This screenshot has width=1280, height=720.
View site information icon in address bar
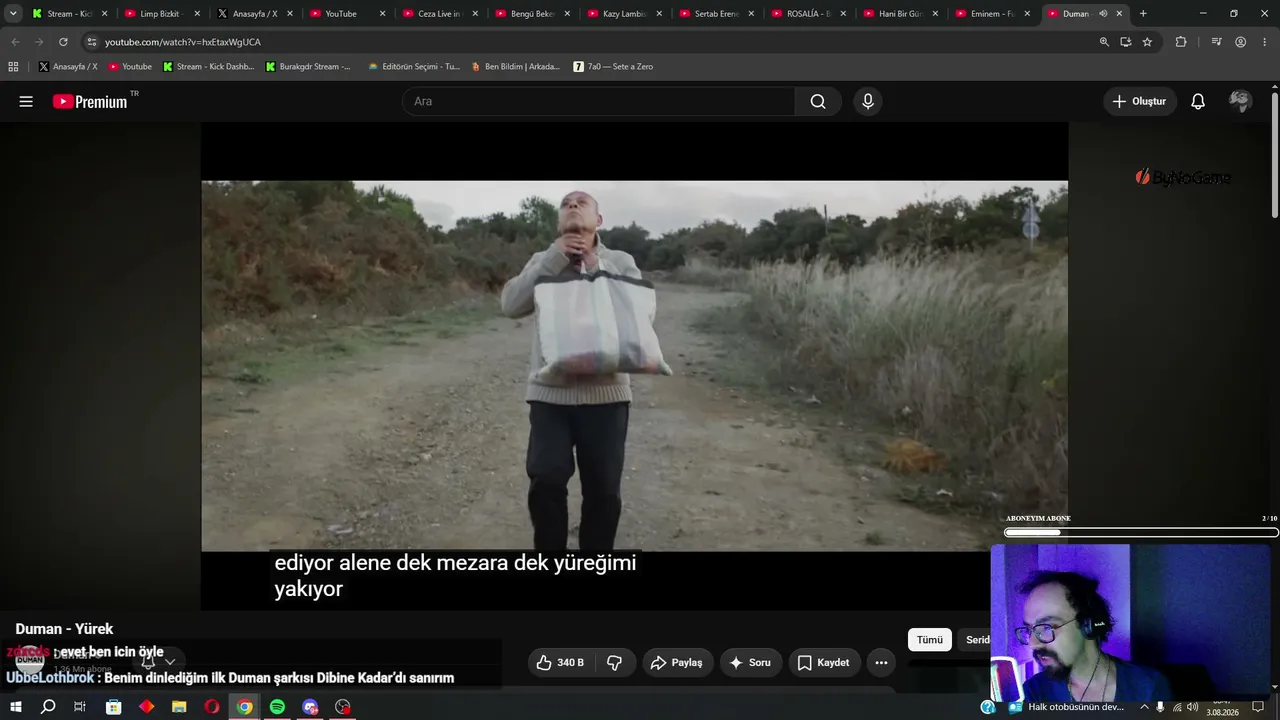91,42
